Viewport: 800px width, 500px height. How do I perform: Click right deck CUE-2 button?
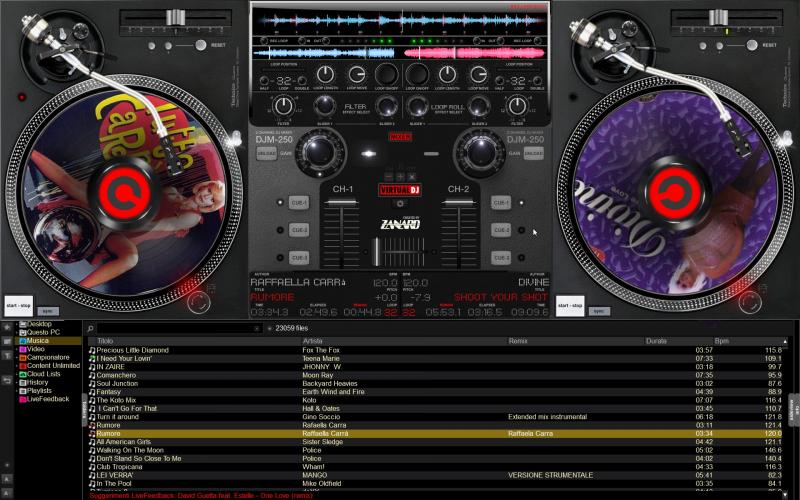point(501,230)
